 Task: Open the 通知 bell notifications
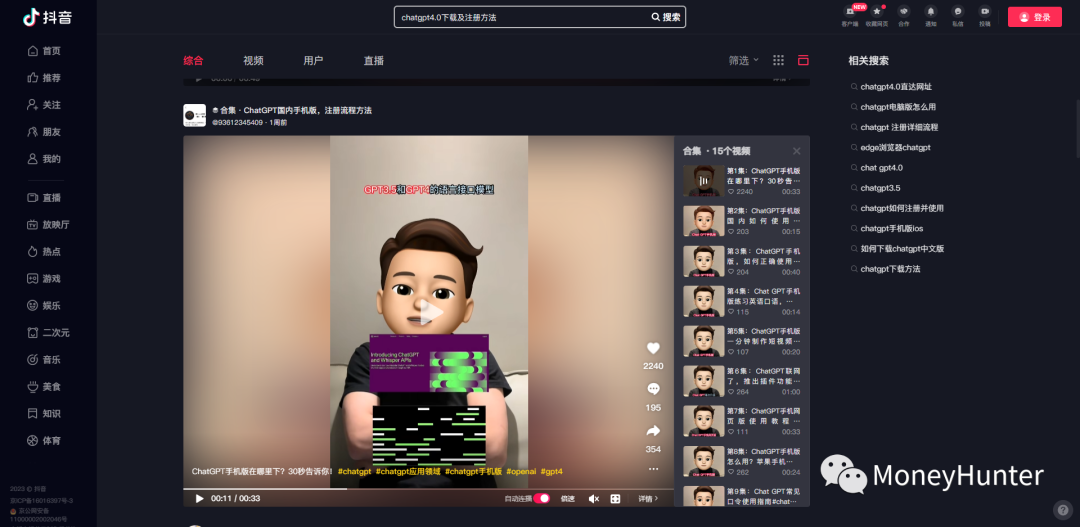931,12
